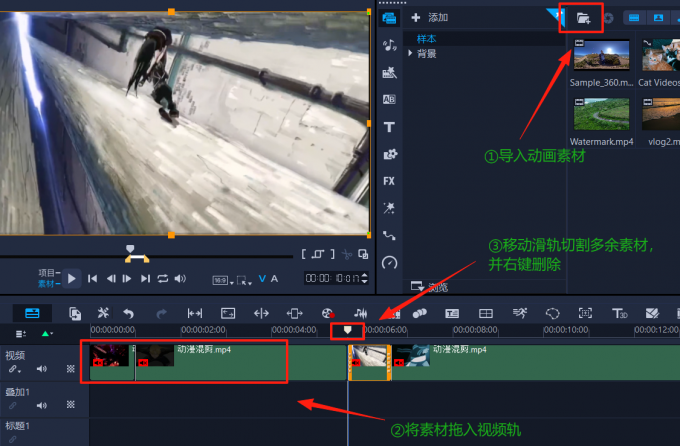Jump to the start (Home)
Image resolution: width=680 pixels, height=446 pixels.
coord(92,279)
